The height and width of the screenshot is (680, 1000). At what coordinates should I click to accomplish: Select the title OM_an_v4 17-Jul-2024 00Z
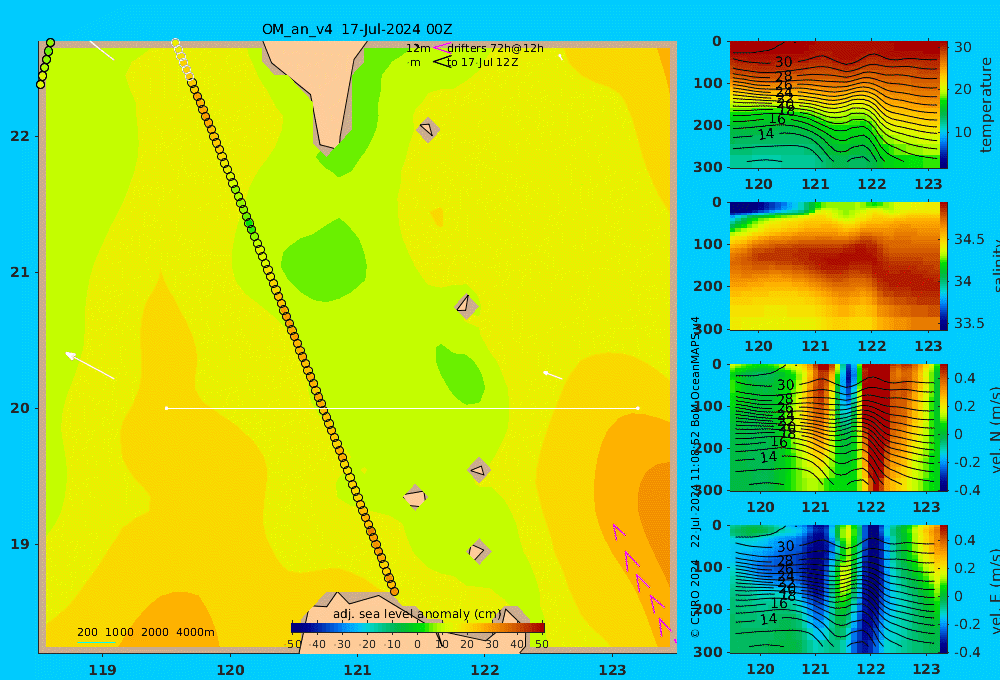pyautogui.click(x=357, y=29)
